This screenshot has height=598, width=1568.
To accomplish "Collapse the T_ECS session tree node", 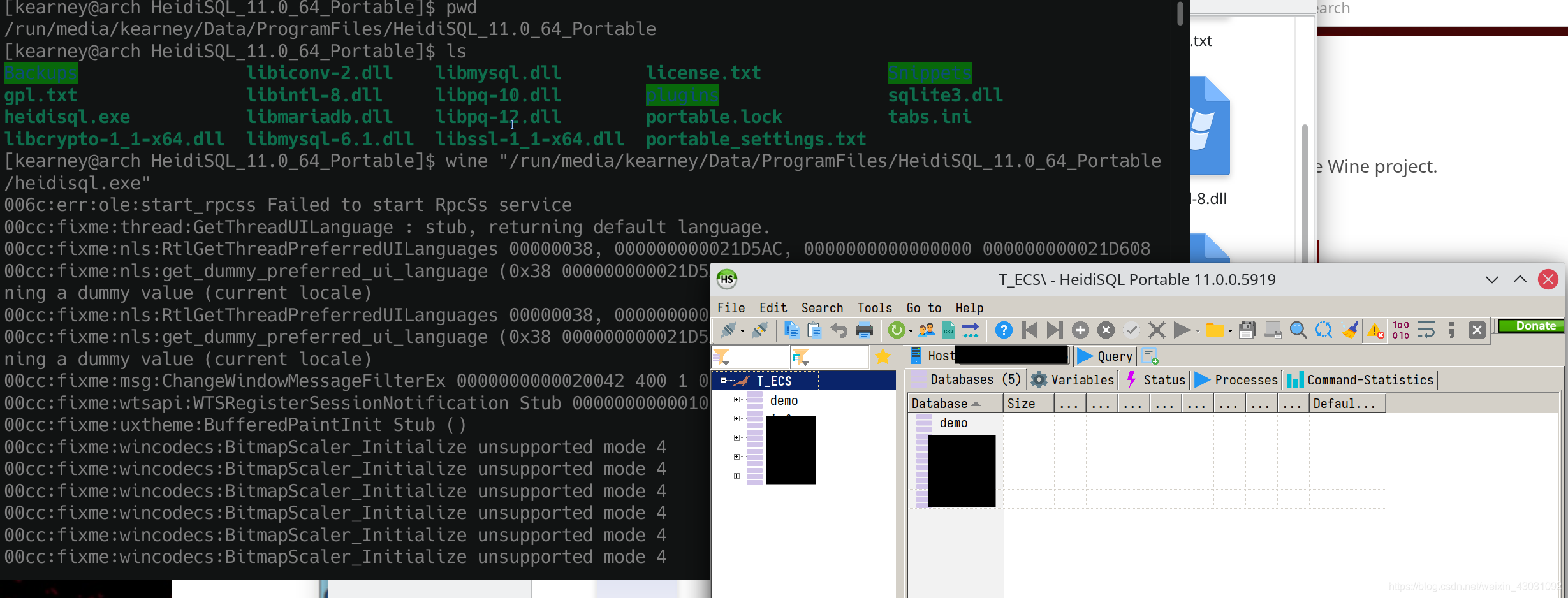I will tap(724, 381).
